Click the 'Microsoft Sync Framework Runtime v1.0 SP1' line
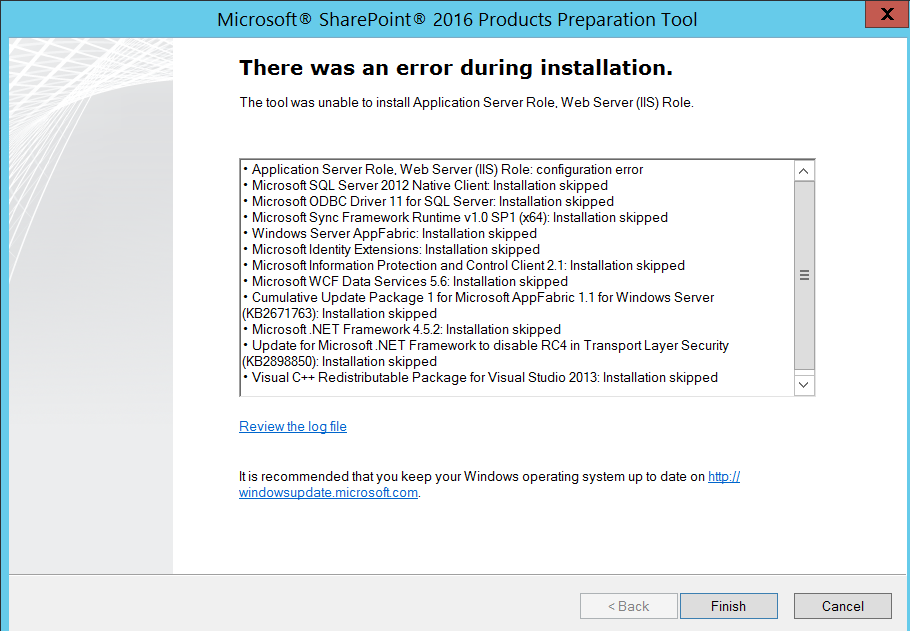The width and height of the screenshot is (910, 631). [456, 218]
